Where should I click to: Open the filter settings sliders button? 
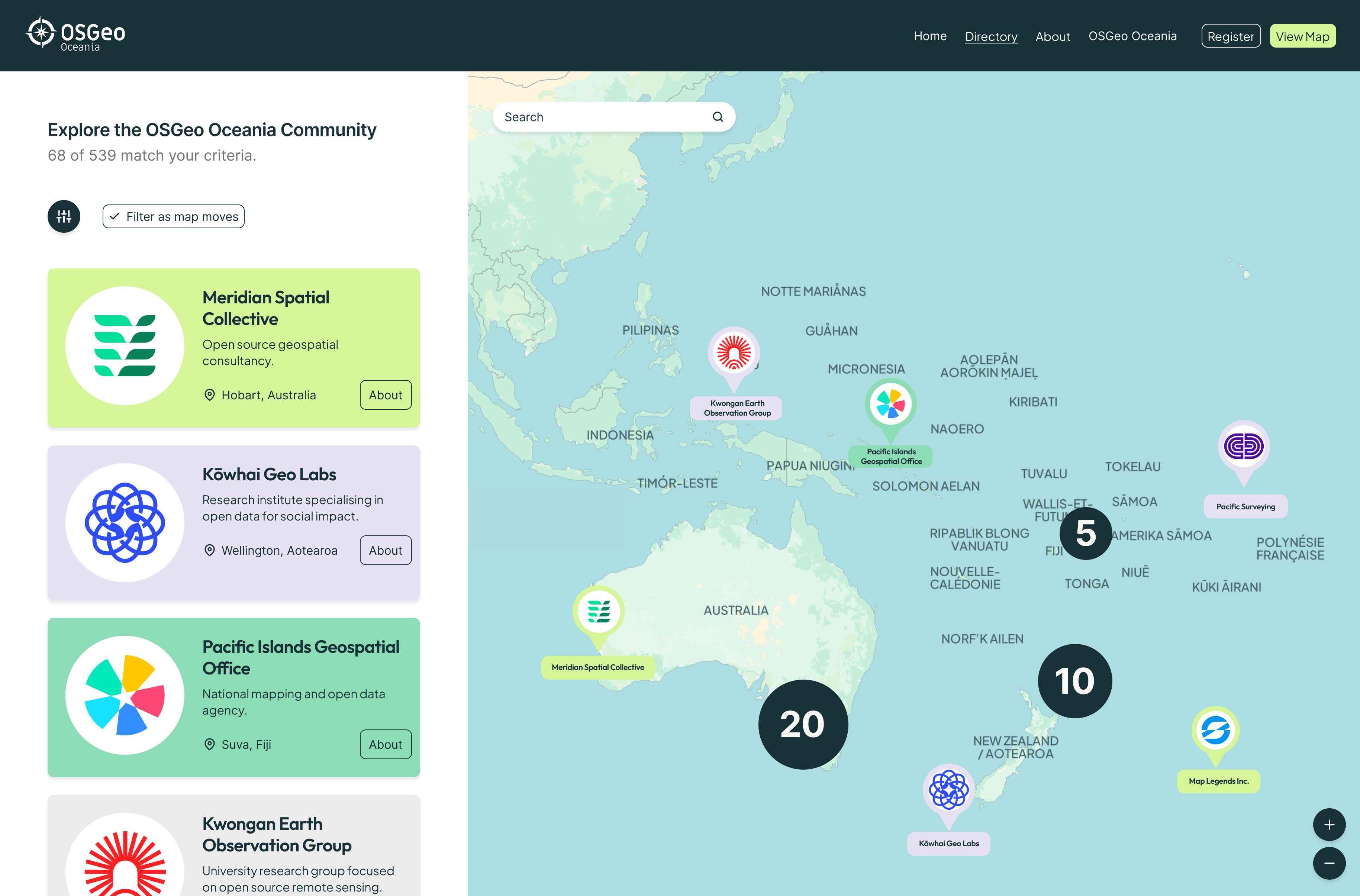(x=64, y=217)
